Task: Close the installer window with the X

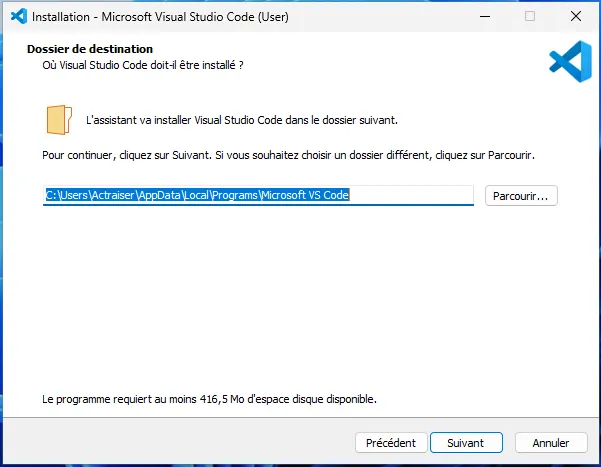Action: click(x=576, y=16)
